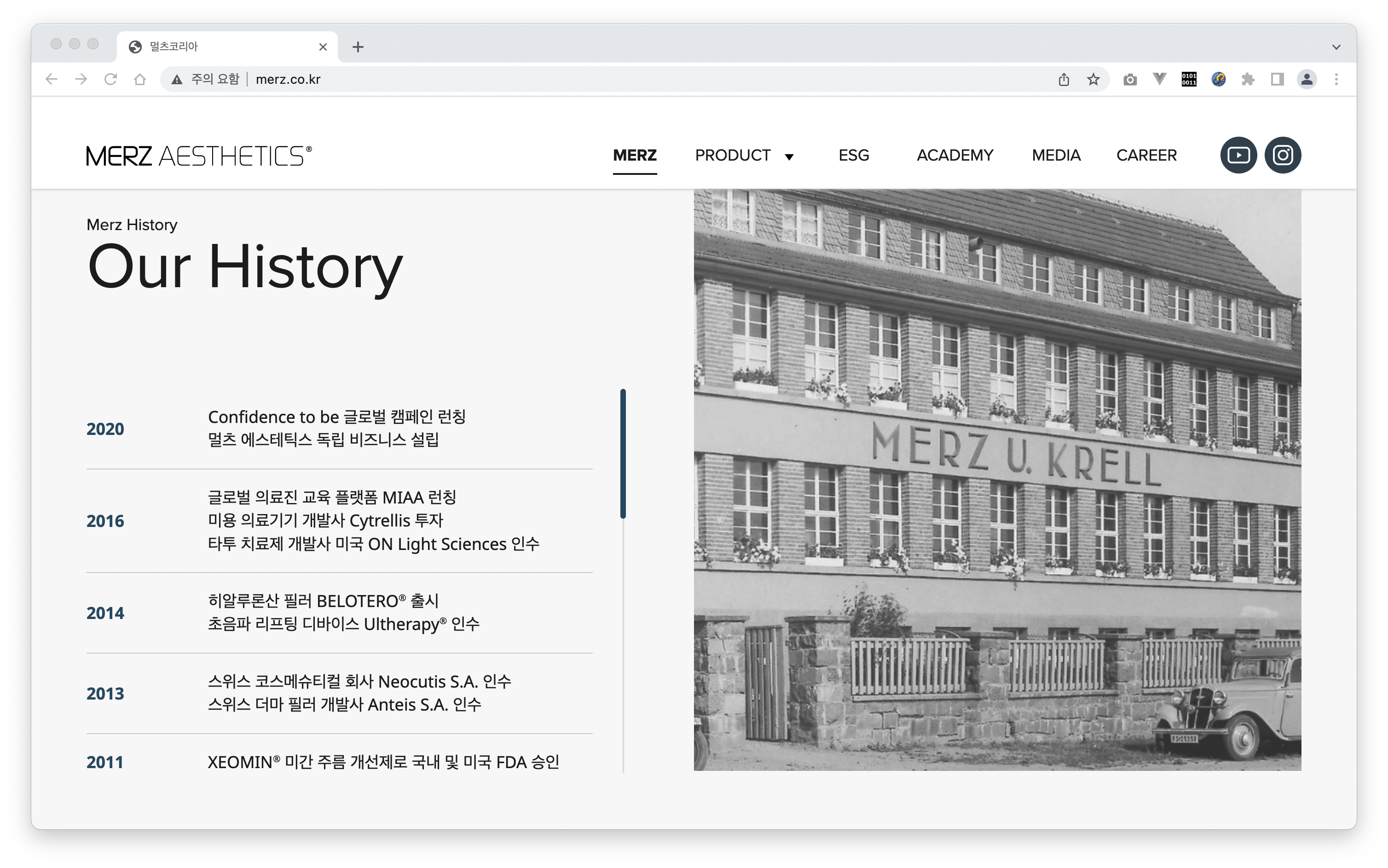Image resolution: width=1388 pixels, height=868 pixels.
Task: Open Merz YouTube channel icon
Action: click(x=1238, y=155)
